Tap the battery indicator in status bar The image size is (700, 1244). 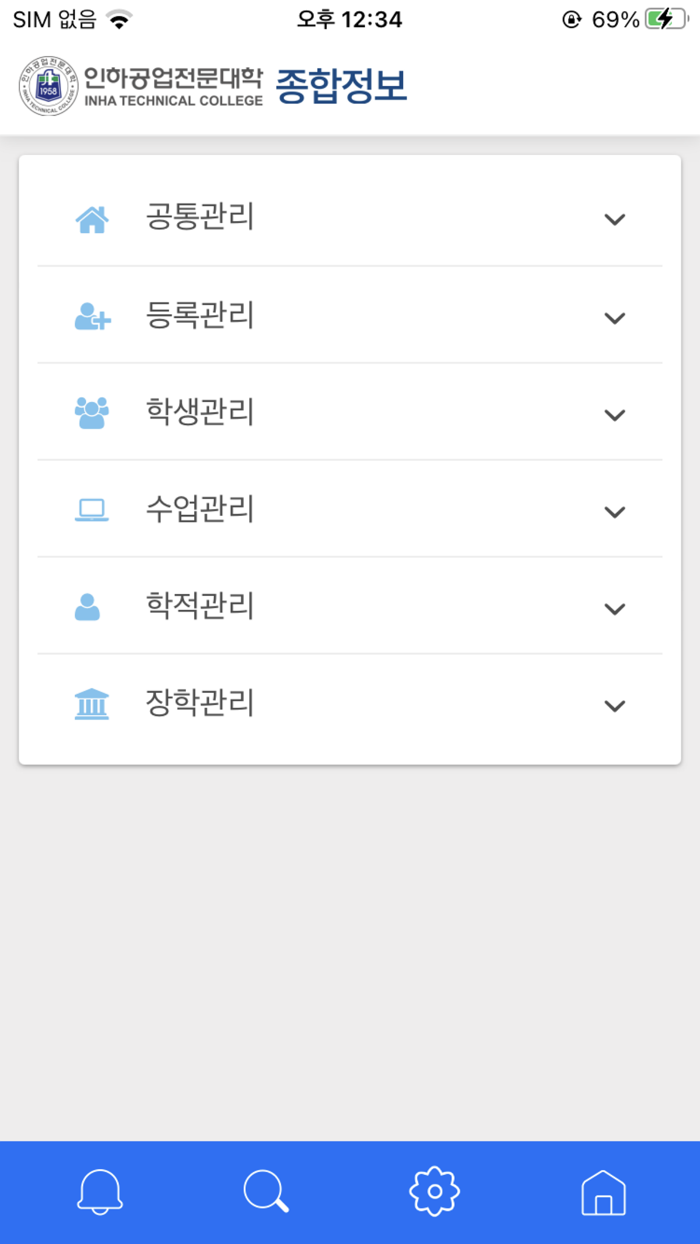(x=660, y=17)
